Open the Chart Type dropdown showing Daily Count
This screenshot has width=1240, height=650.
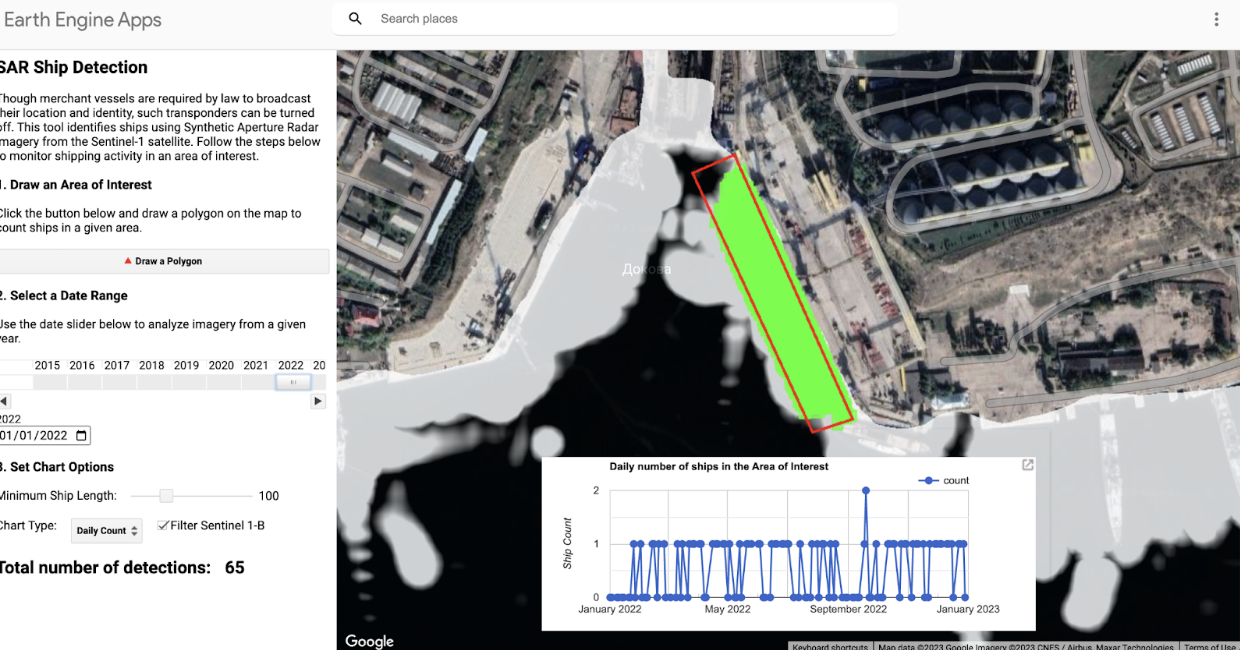tap(107, 530)
